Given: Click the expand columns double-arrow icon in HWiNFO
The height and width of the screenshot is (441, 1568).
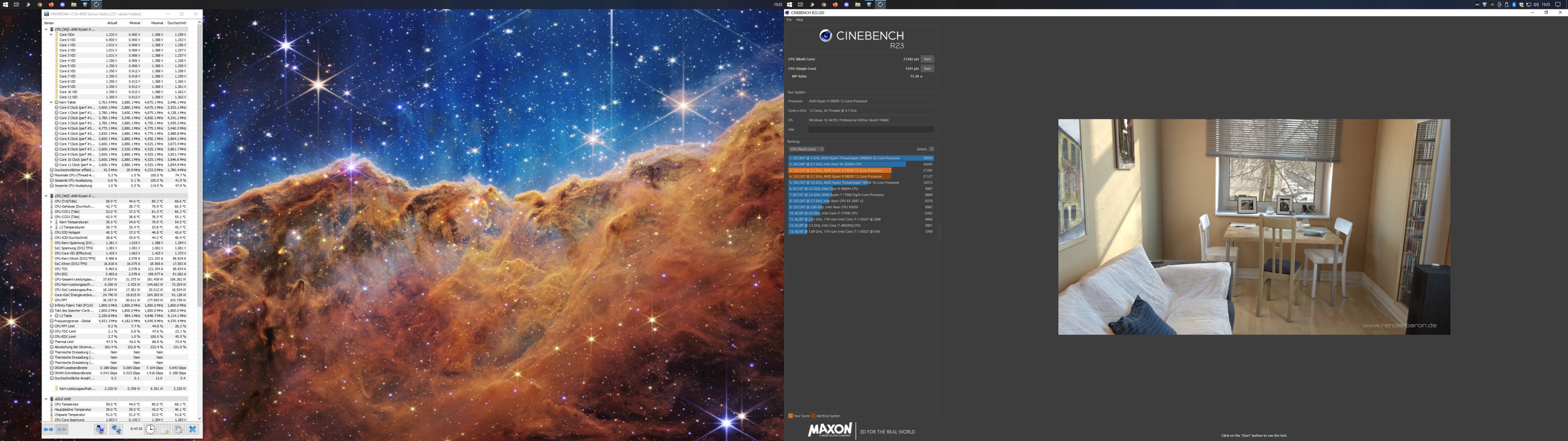Looking at the screenshot, I should coord(49,430).
